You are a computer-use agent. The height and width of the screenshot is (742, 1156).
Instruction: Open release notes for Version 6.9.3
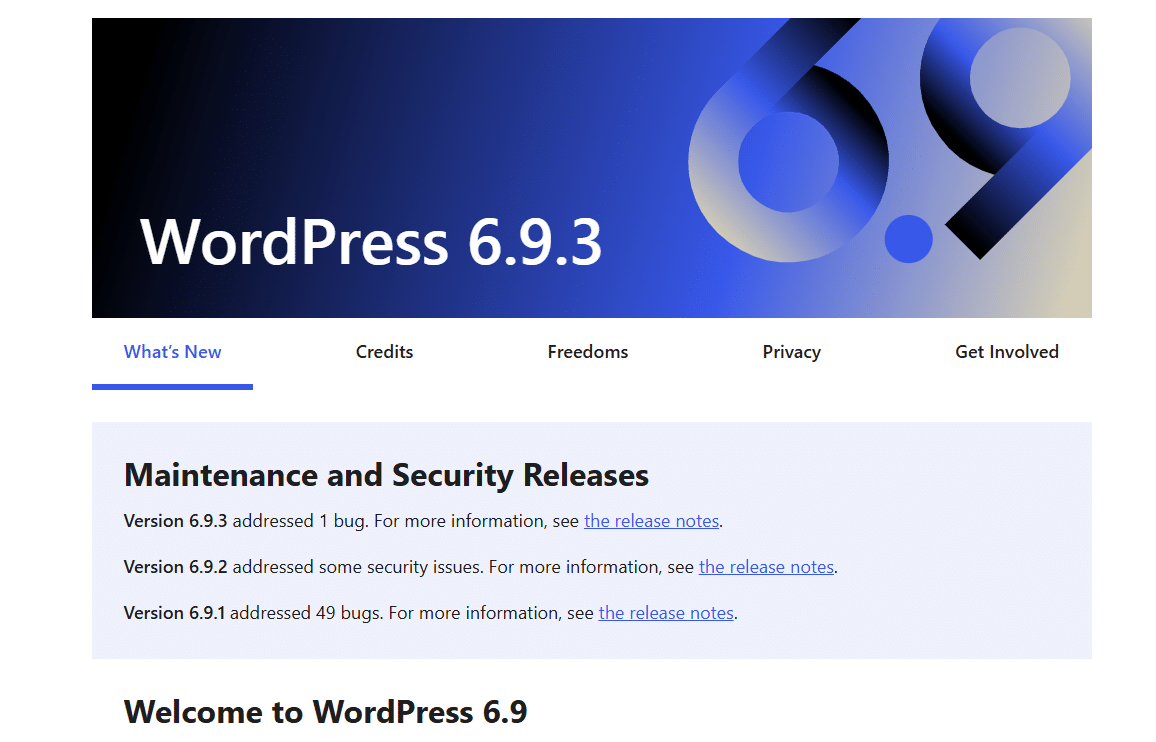point(651,521)
